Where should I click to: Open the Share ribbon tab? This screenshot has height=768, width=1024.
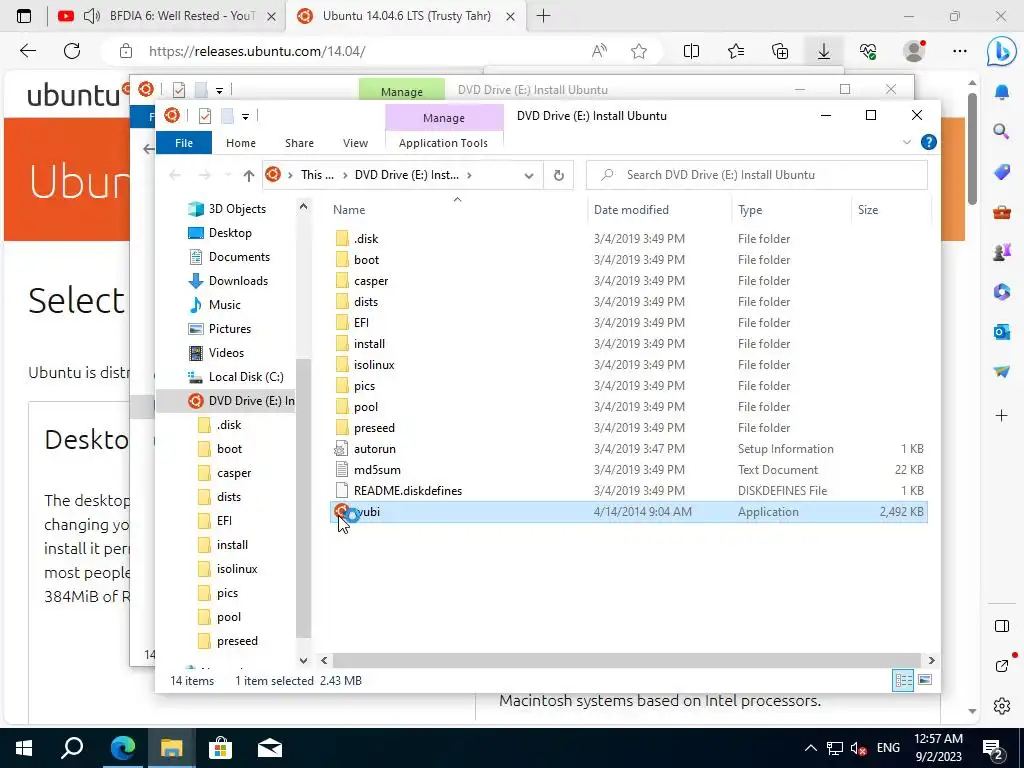(x=299, y=143)
